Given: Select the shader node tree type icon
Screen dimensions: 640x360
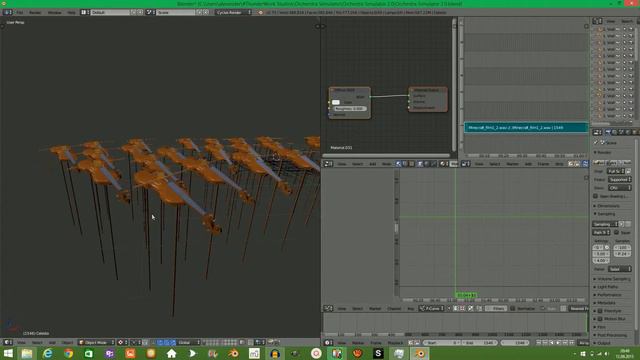Looking at the screenshot, I should pyautogui.click(x=398, y=164).
